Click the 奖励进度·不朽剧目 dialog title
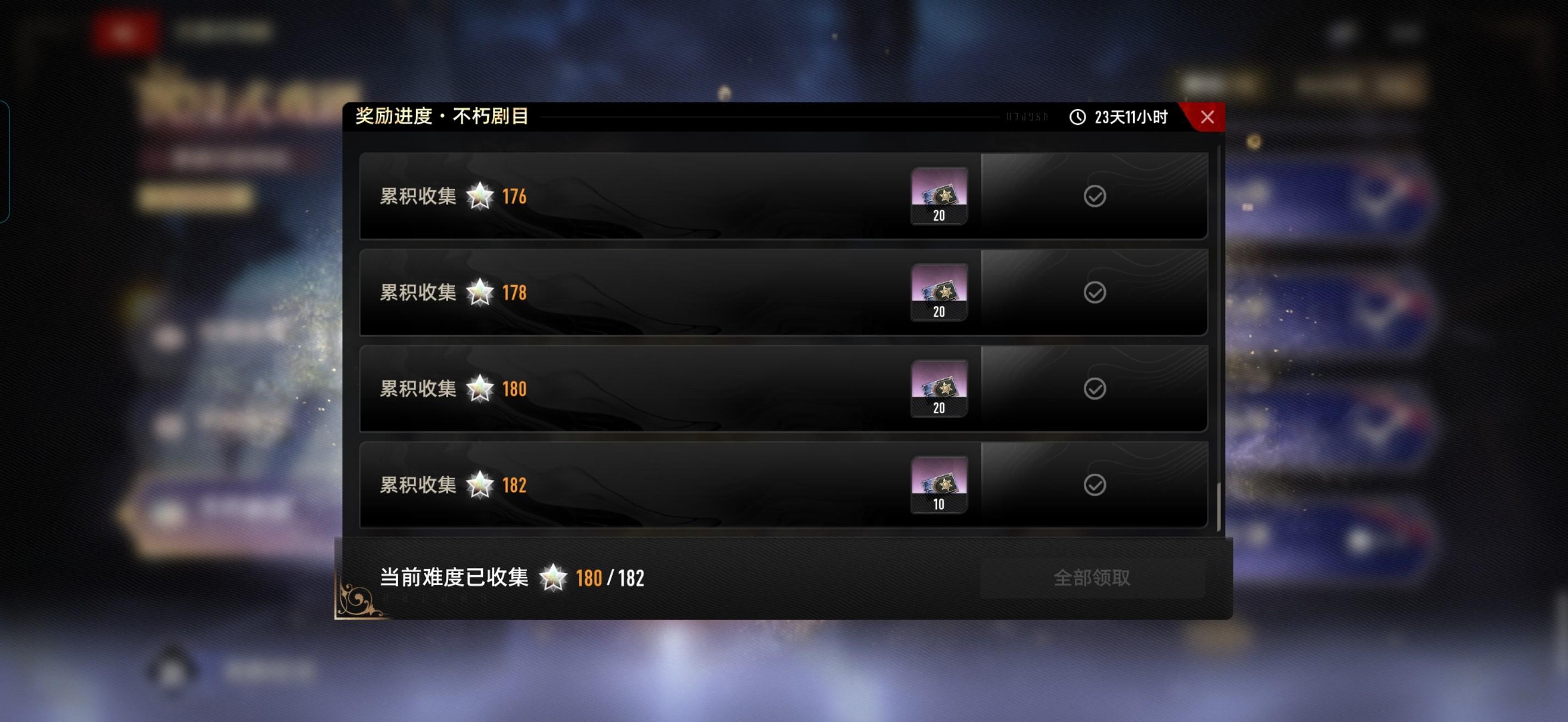Screen dimensions: 1568x722 [x=442, y=116]
